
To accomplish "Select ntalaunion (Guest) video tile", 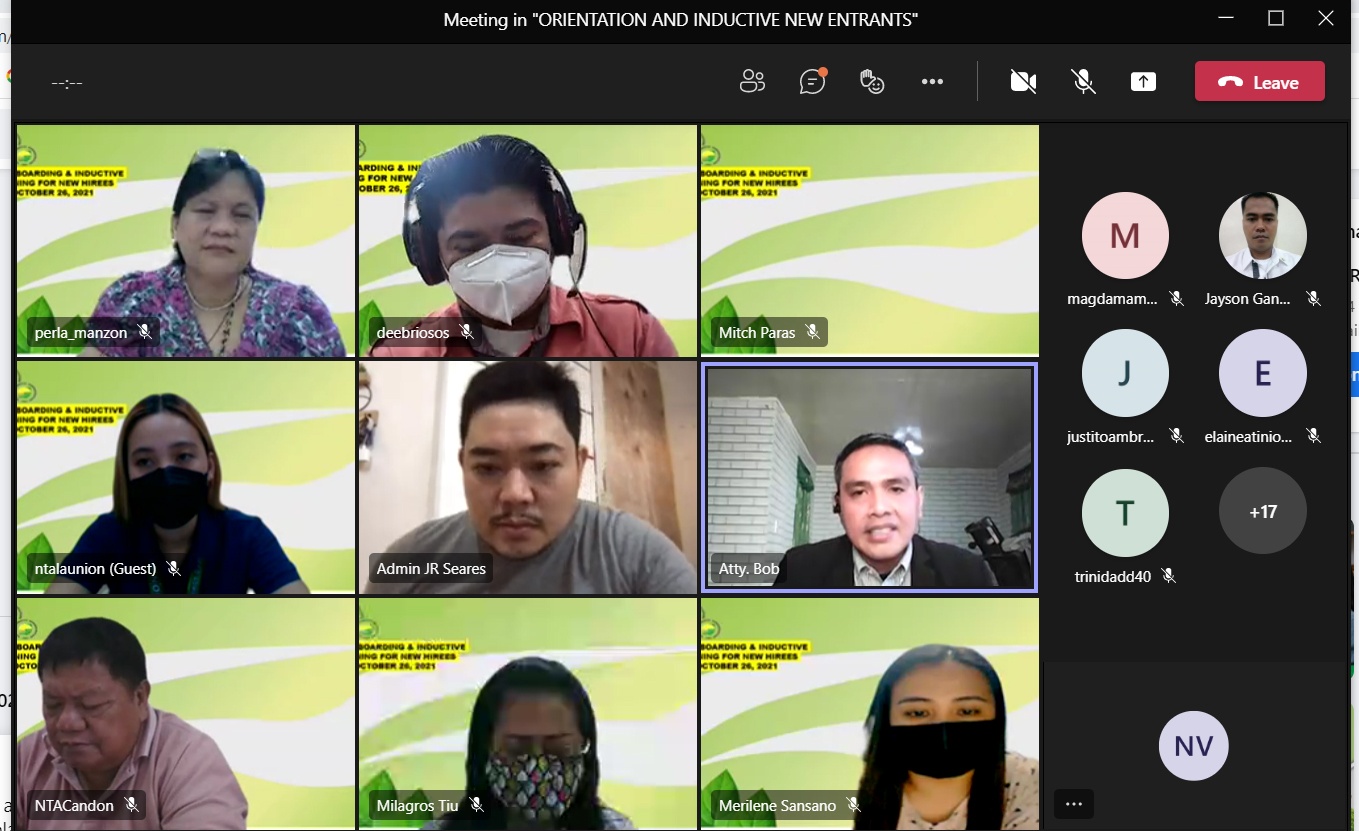I will [x=186, y=477].
